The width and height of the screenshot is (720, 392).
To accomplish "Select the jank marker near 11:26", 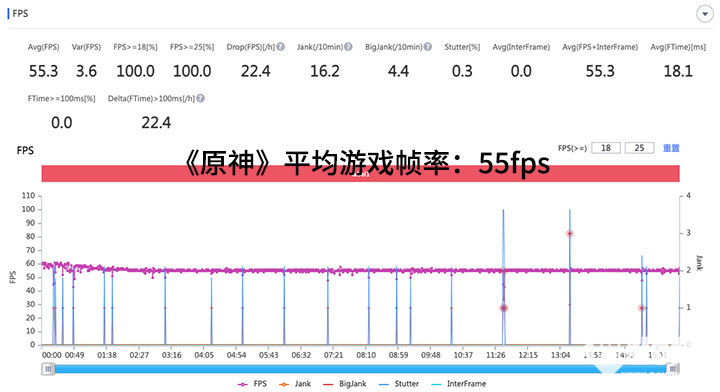I will 503,308.
